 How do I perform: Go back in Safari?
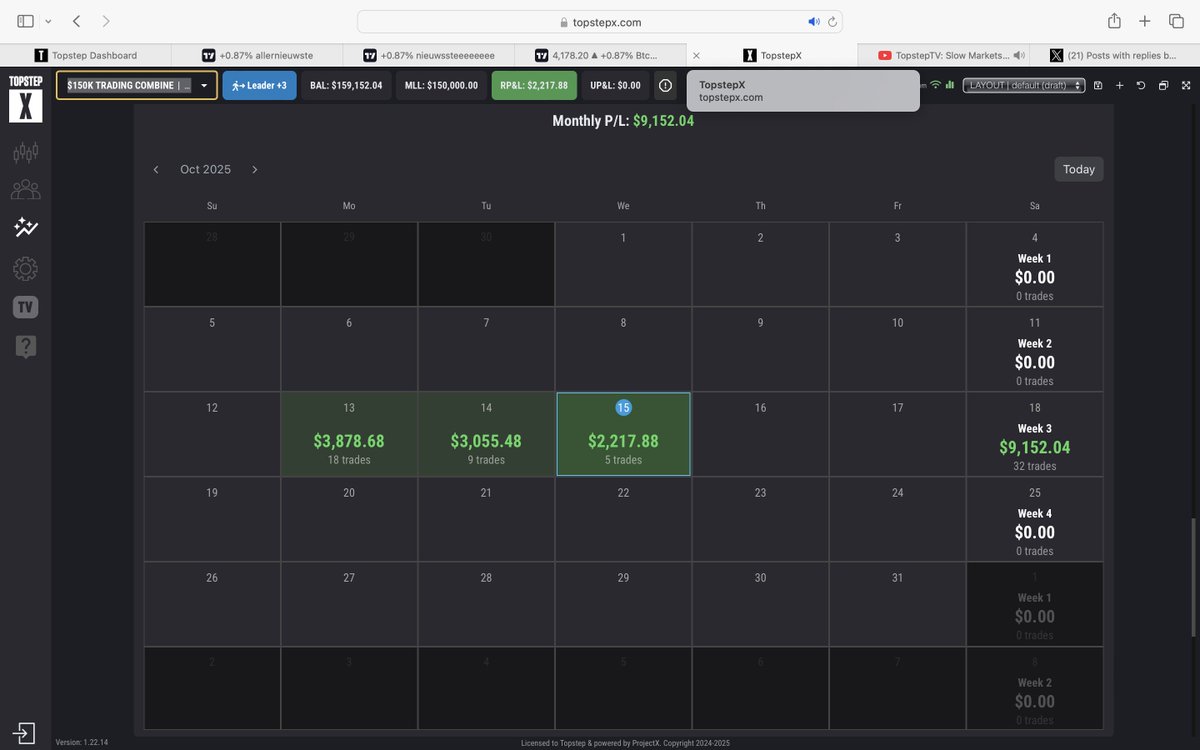(x=77, y=21)
